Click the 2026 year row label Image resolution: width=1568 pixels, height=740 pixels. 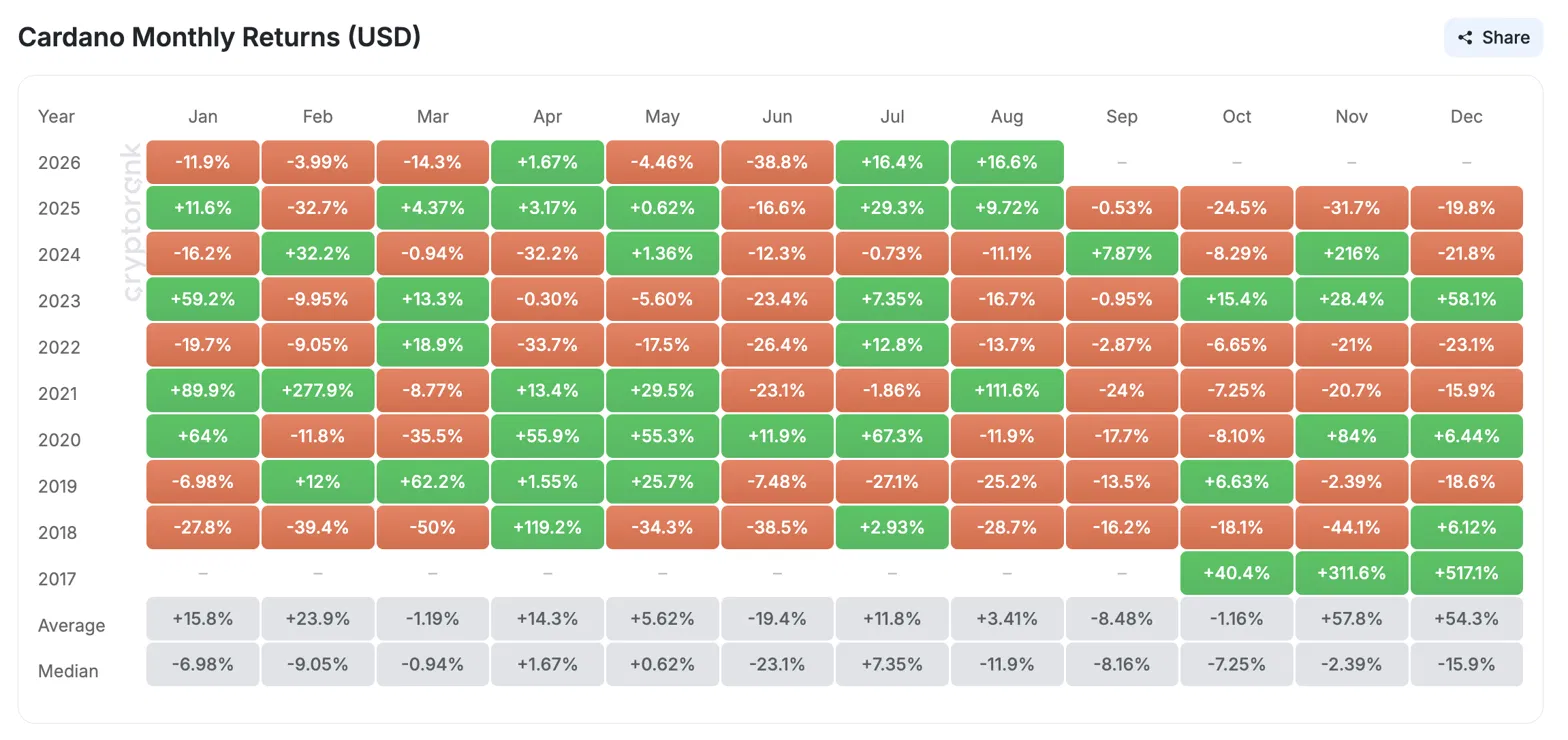click(59, 163)
